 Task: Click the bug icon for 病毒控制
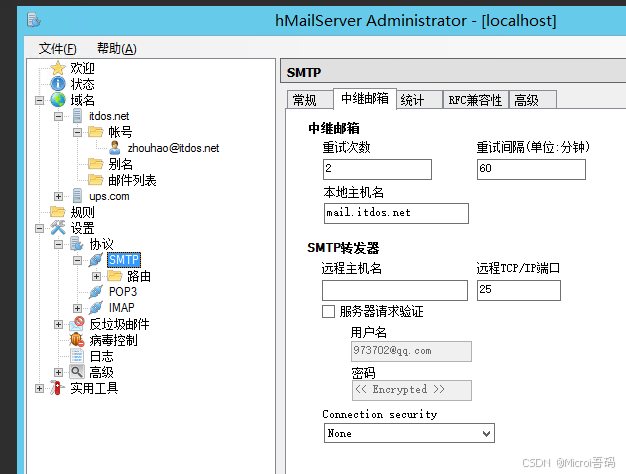point(77,340)
